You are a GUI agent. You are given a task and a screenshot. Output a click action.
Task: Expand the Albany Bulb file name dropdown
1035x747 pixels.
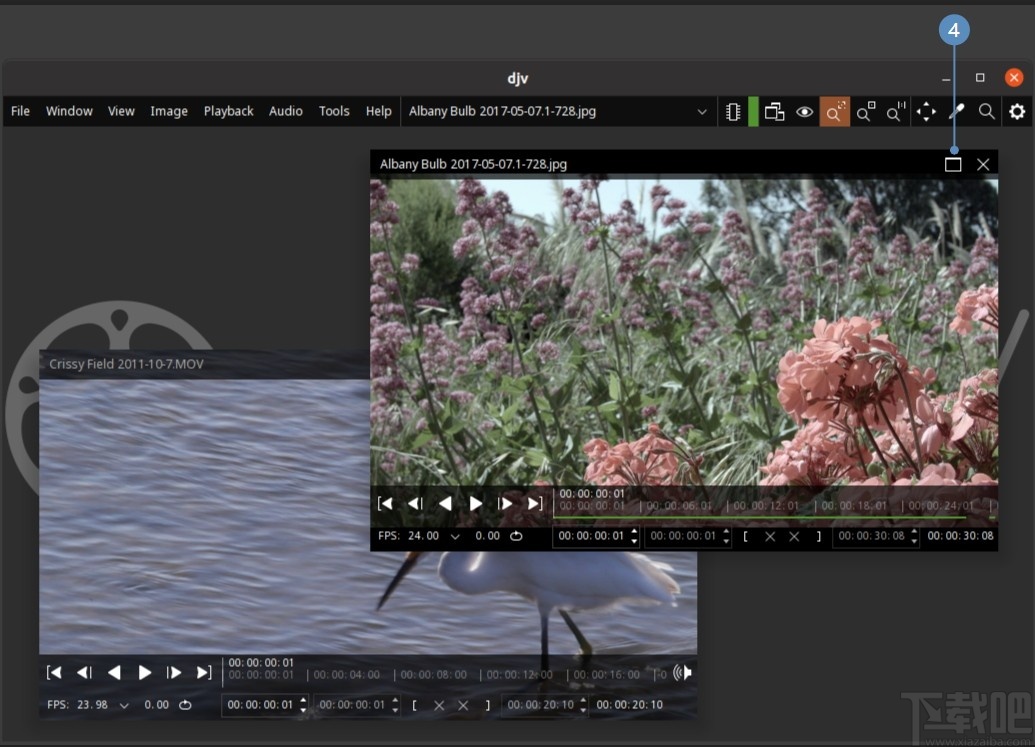pyautogui.click(x=702, y=112)
